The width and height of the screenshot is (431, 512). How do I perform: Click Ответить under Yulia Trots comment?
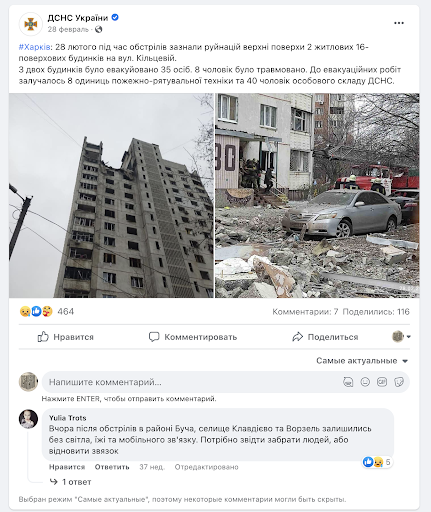[x=112, y=467]
